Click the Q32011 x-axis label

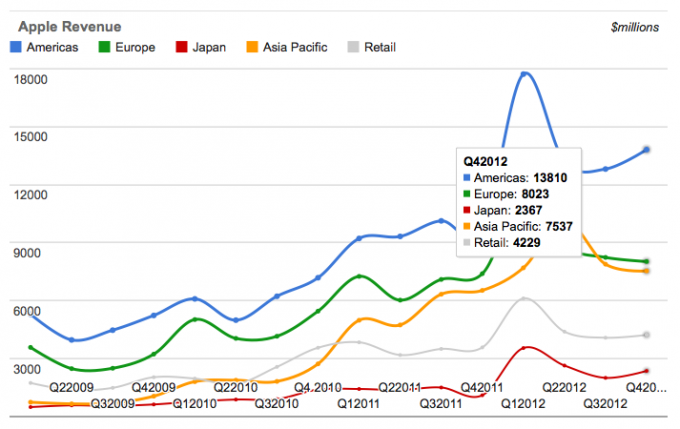pyautogui.click(x=441, y=404)
